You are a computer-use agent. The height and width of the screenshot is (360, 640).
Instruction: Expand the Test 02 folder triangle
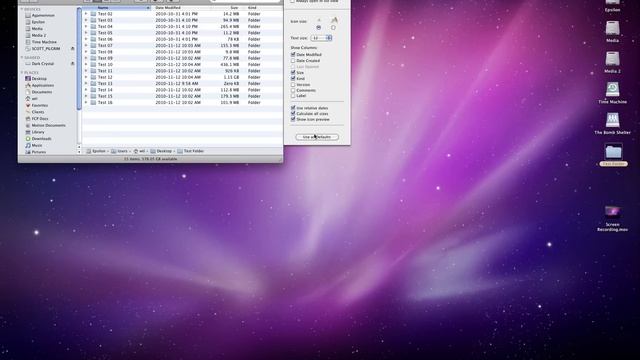click(86, 13)
